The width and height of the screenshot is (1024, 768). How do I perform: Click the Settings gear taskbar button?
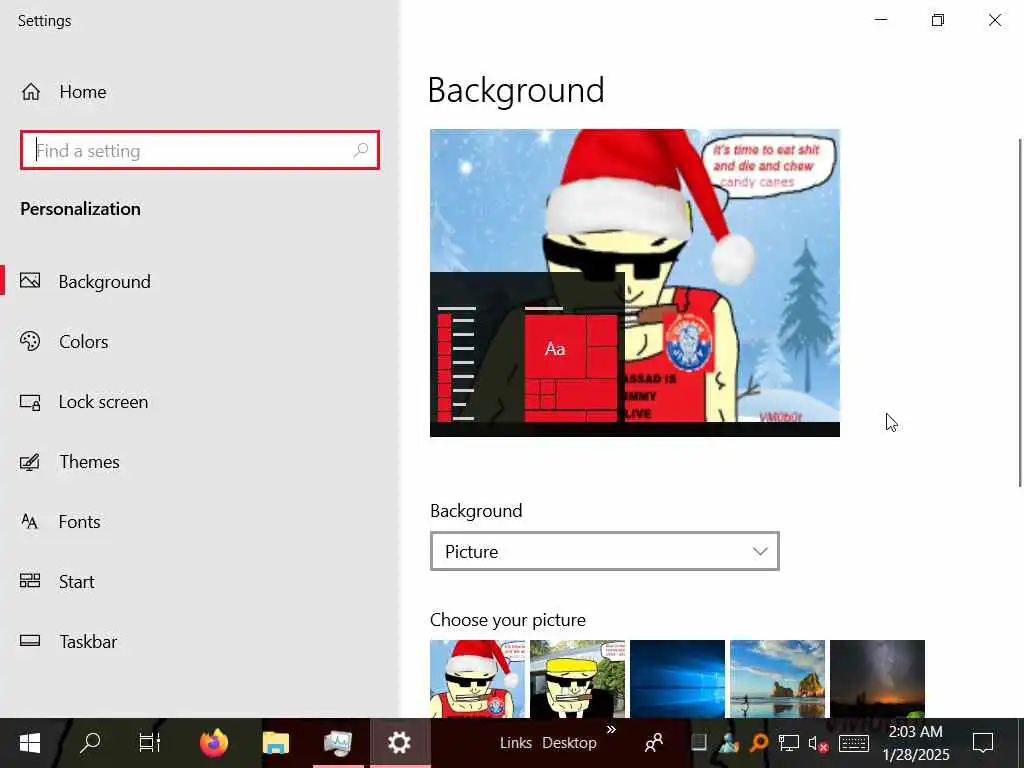point(399,743)
